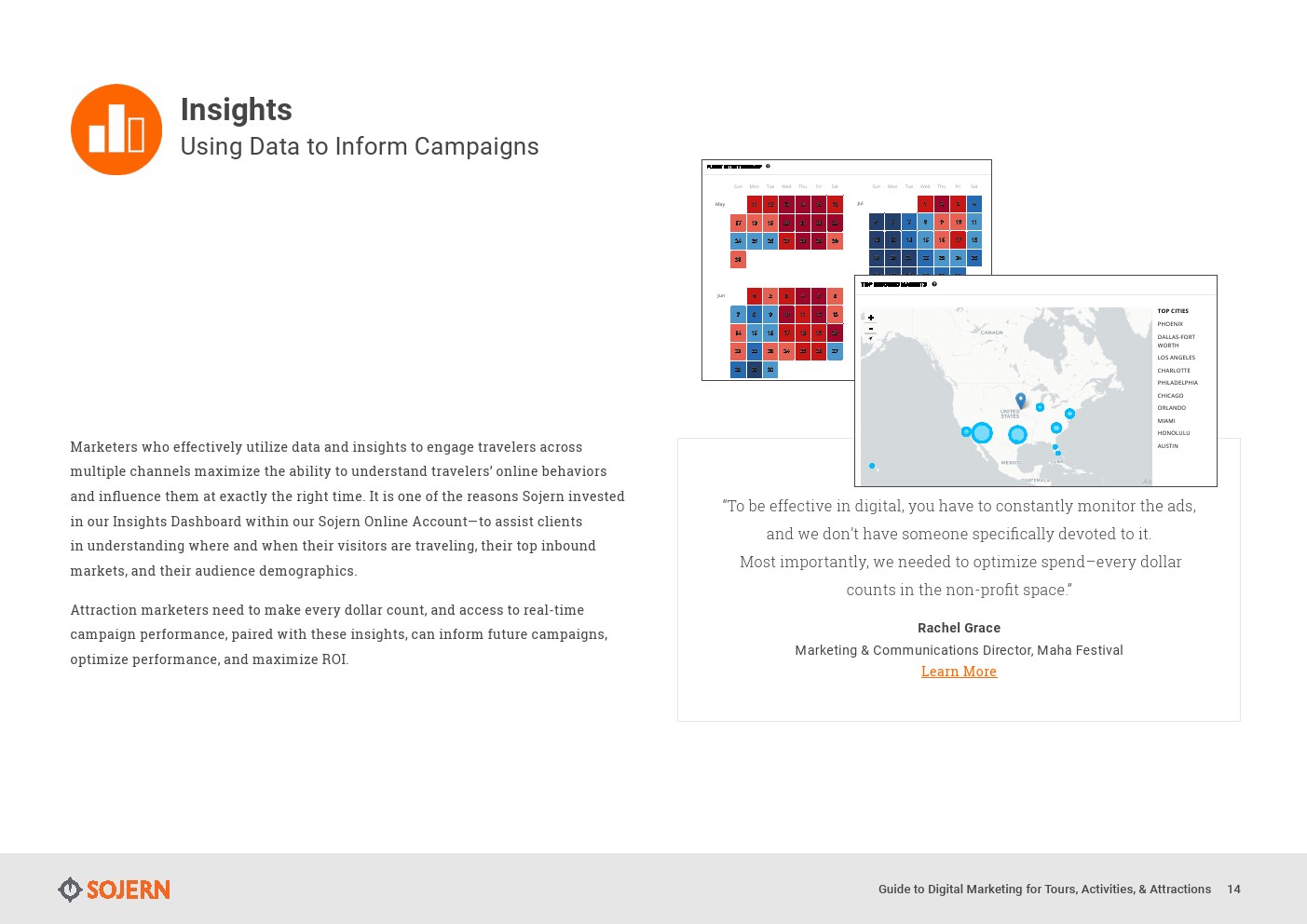
Task: Select LOS ANGELES in Top Cities list
Action: (1176, 358)
